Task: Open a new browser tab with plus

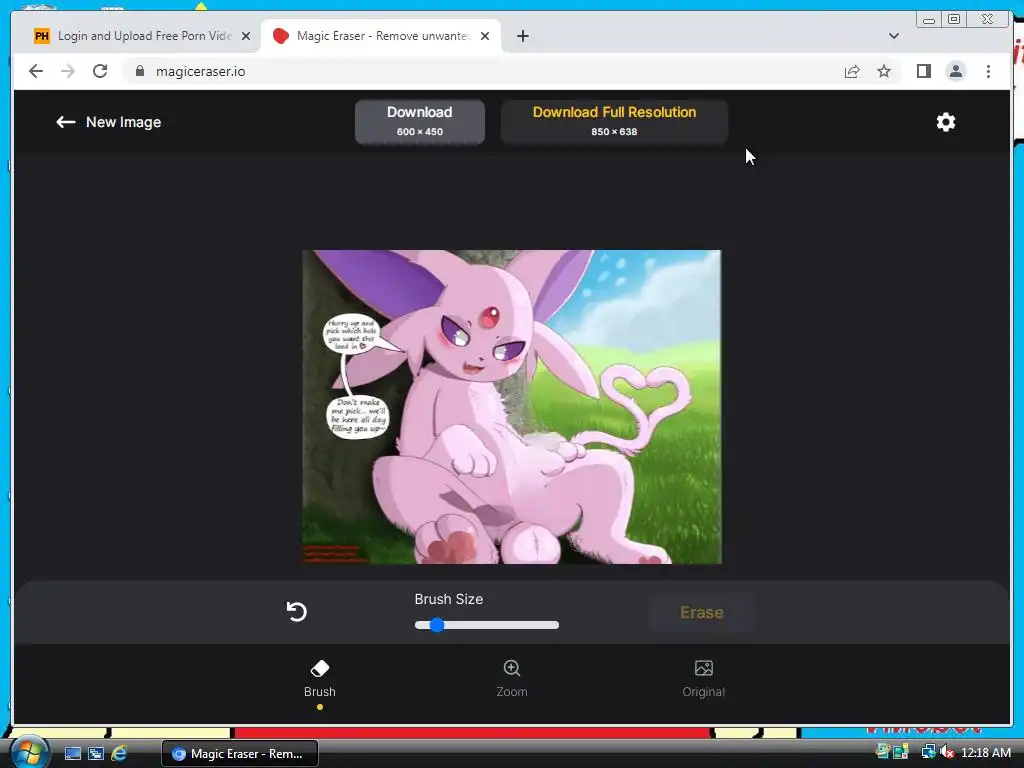Action: tap(522, 36)
